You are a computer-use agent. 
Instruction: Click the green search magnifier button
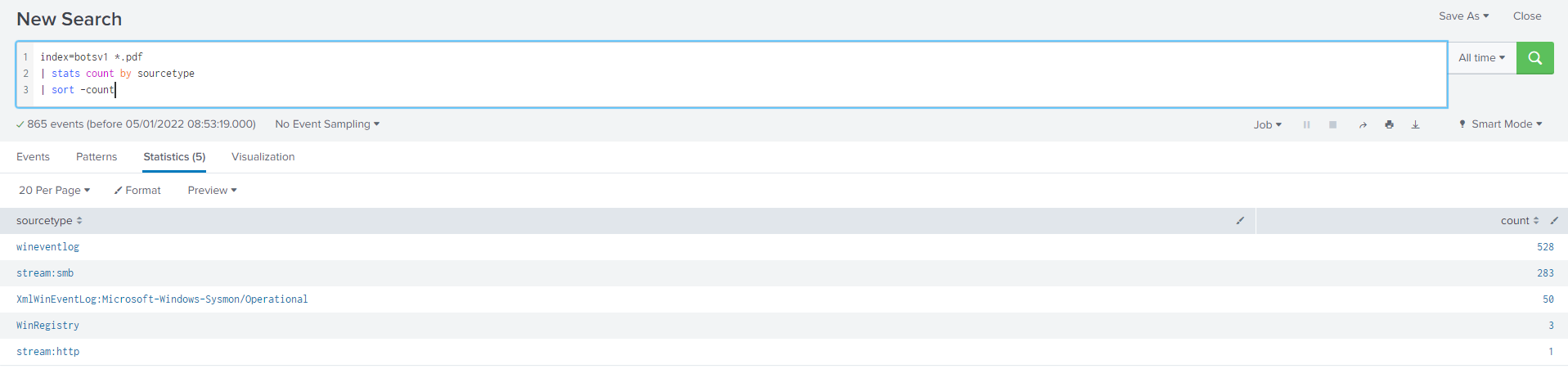coord(1534,58)
